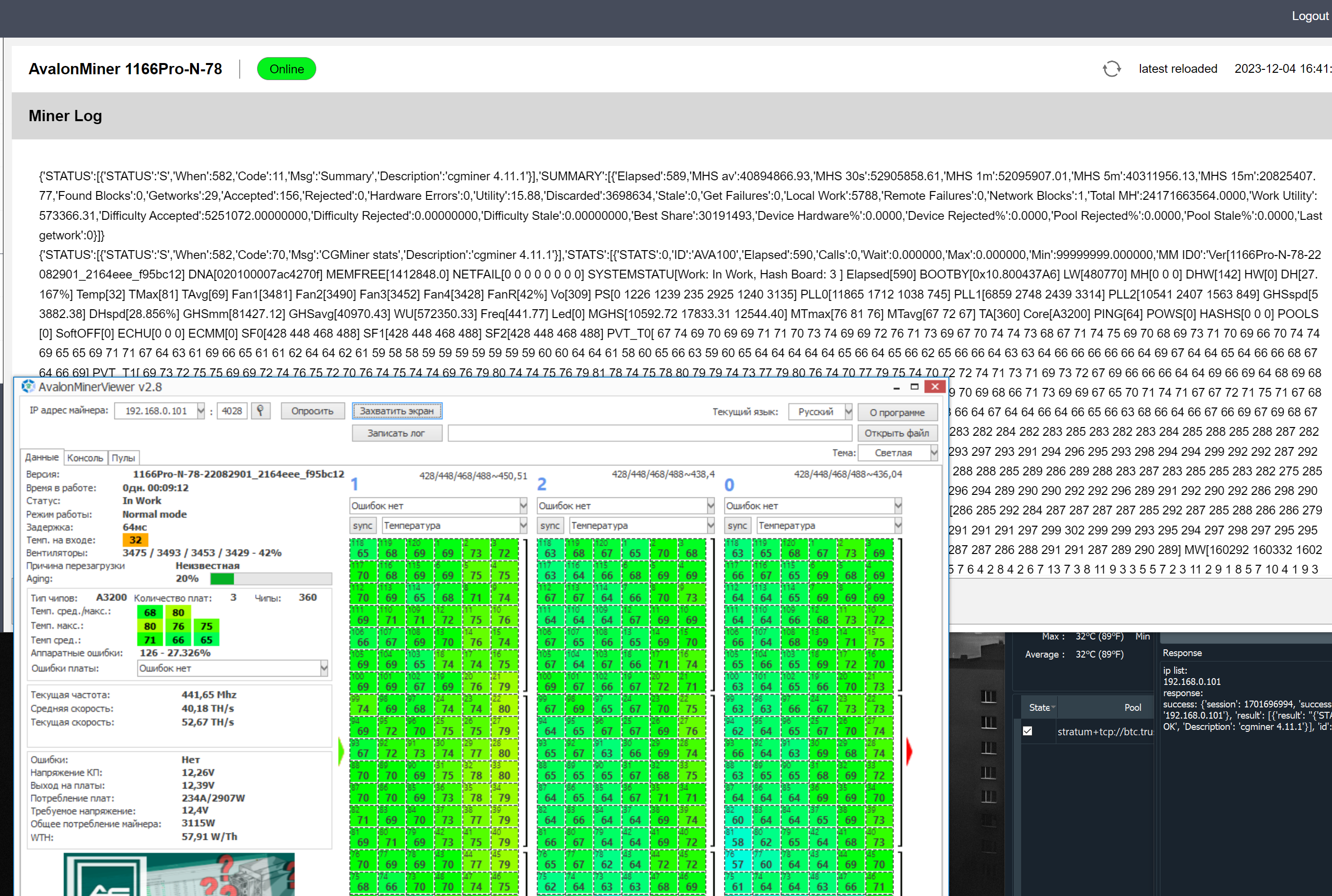
Task: Click the cyan chip cell showing 57
Action: point(738,861)
